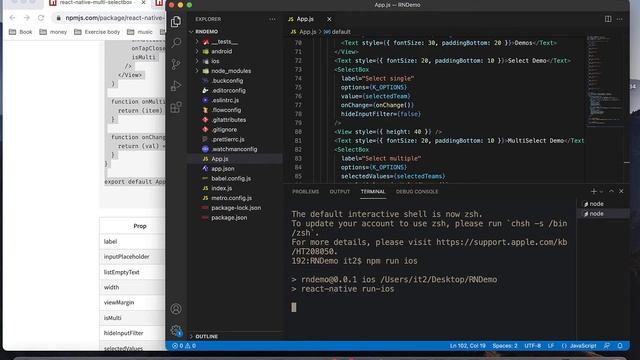Open the Exercise body bookmark folder

[x=97, y=32]
